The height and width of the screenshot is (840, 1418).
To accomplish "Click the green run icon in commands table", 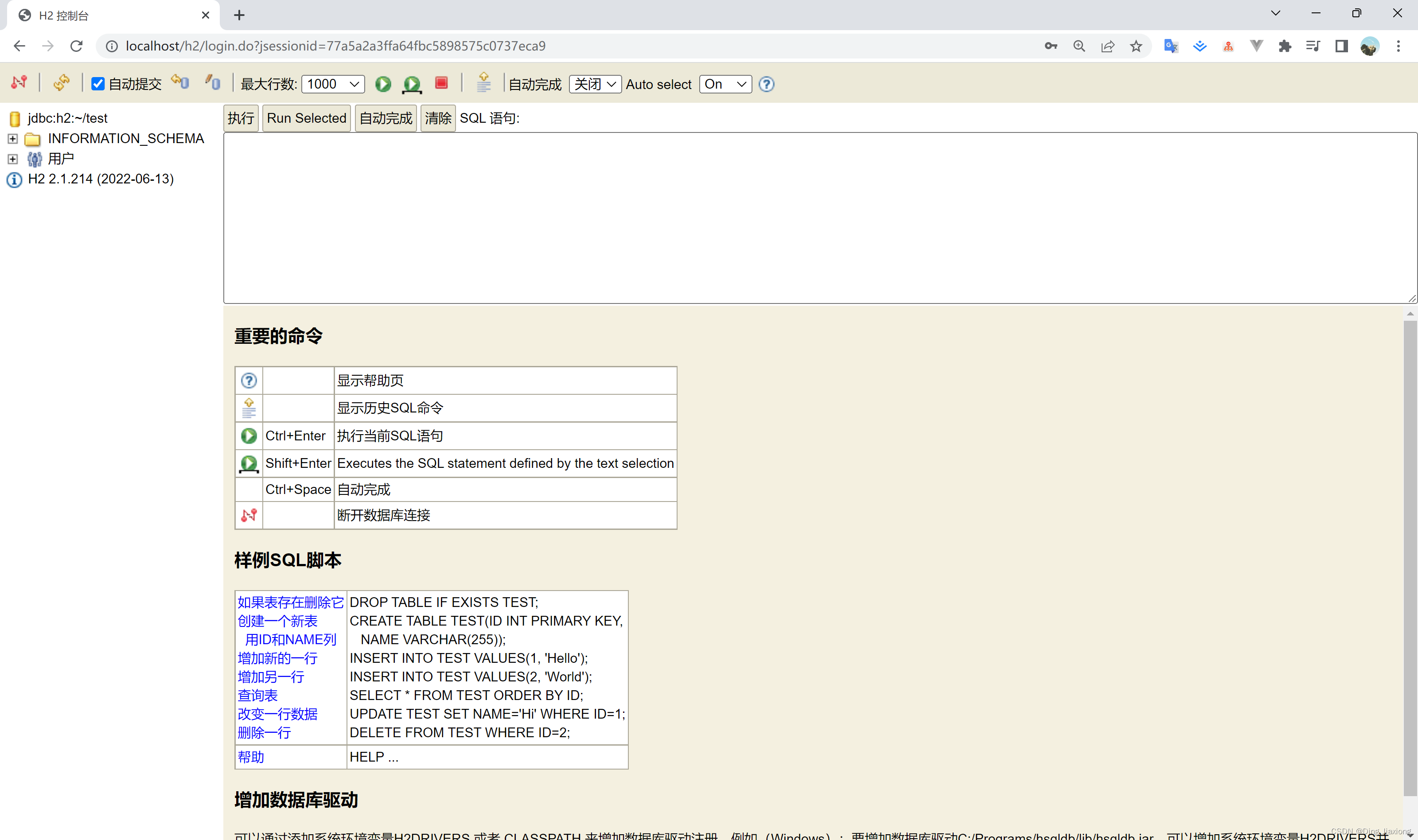I will 249,435.
